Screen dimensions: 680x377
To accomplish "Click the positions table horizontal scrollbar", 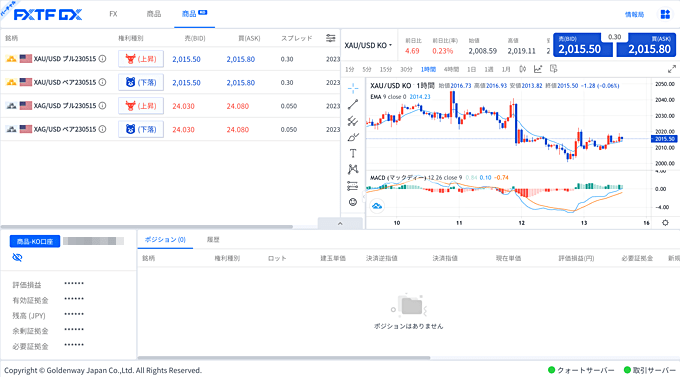I will click(x=284, y=358).
